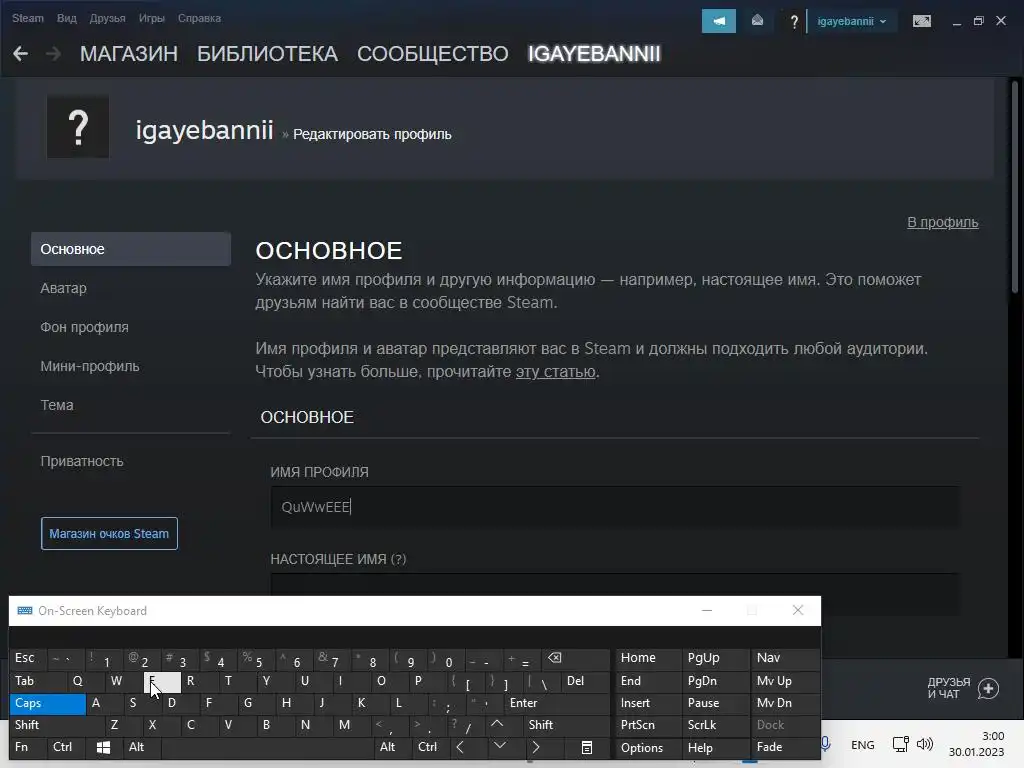
Task: Select Мини-профиль section
Action: tap(89, 366)
